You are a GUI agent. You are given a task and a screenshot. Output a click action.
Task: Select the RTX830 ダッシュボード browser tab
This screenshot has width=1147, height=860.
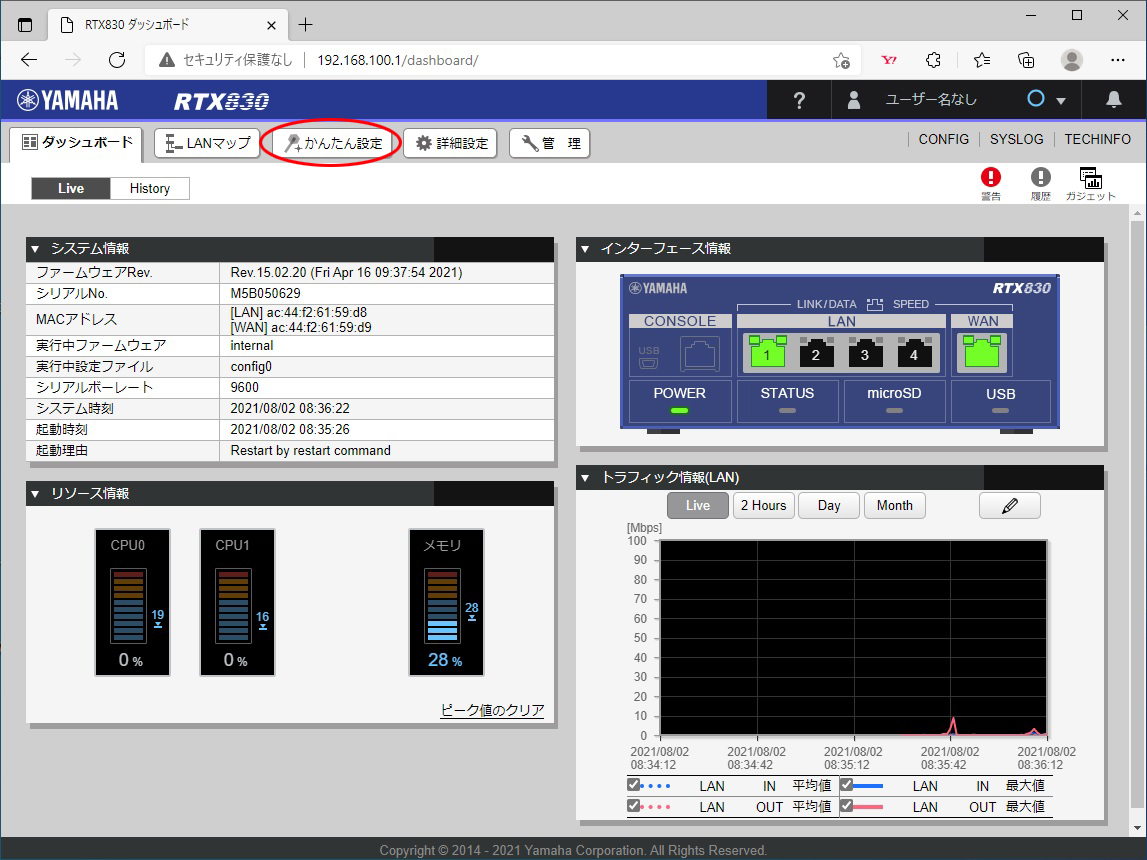click(x=168, y=25)
